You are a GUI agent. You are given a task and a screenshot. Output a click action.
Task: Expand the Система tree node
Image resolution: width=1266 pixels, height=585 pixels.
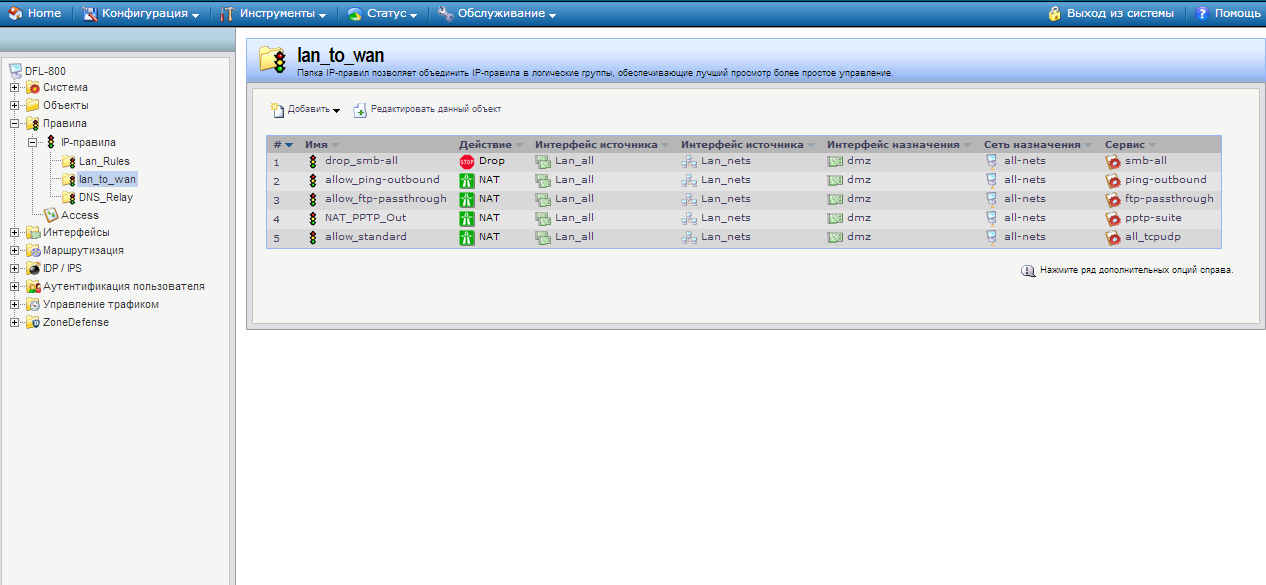point(15,88)
